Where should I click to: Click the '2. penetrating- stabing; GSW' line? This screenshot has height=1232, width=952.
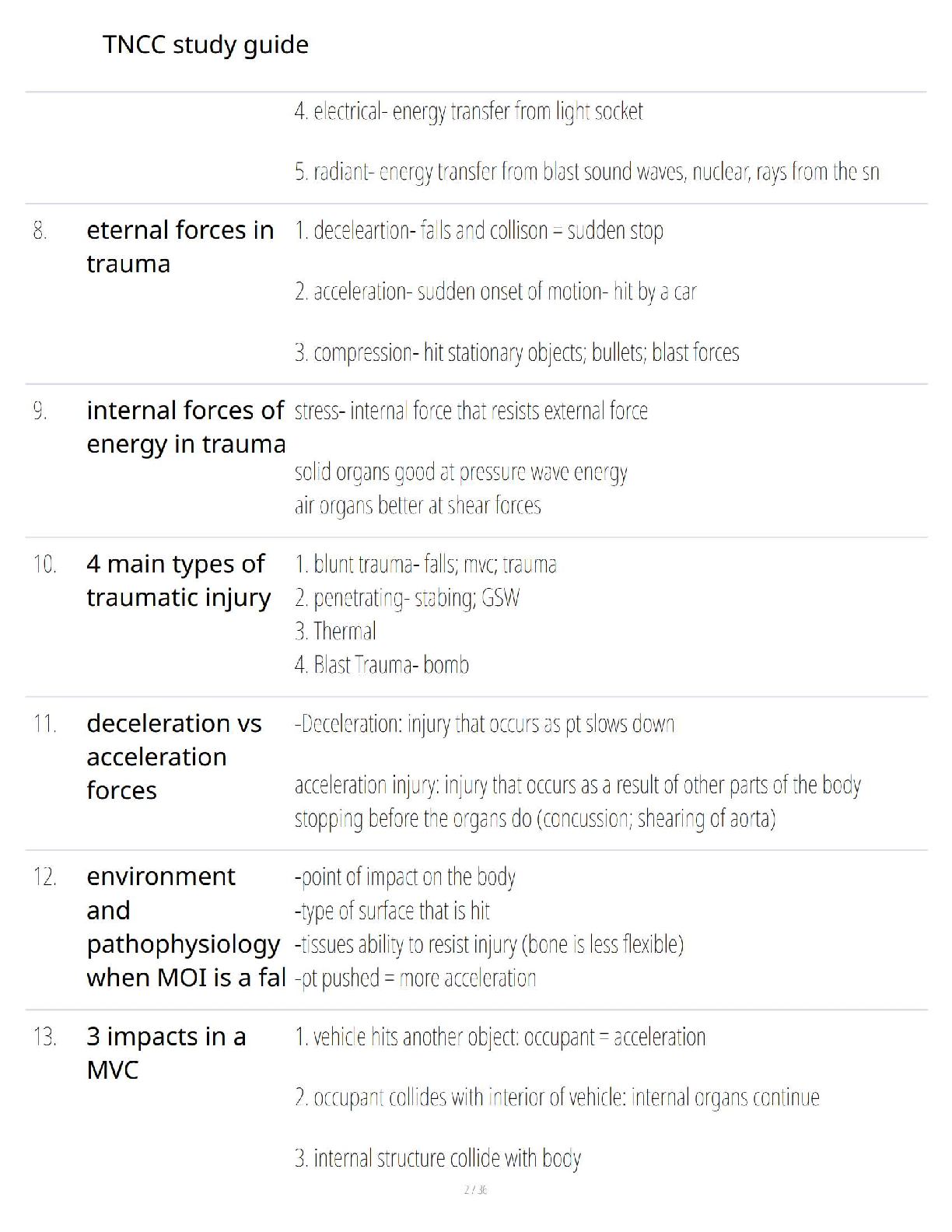(407, 598)
